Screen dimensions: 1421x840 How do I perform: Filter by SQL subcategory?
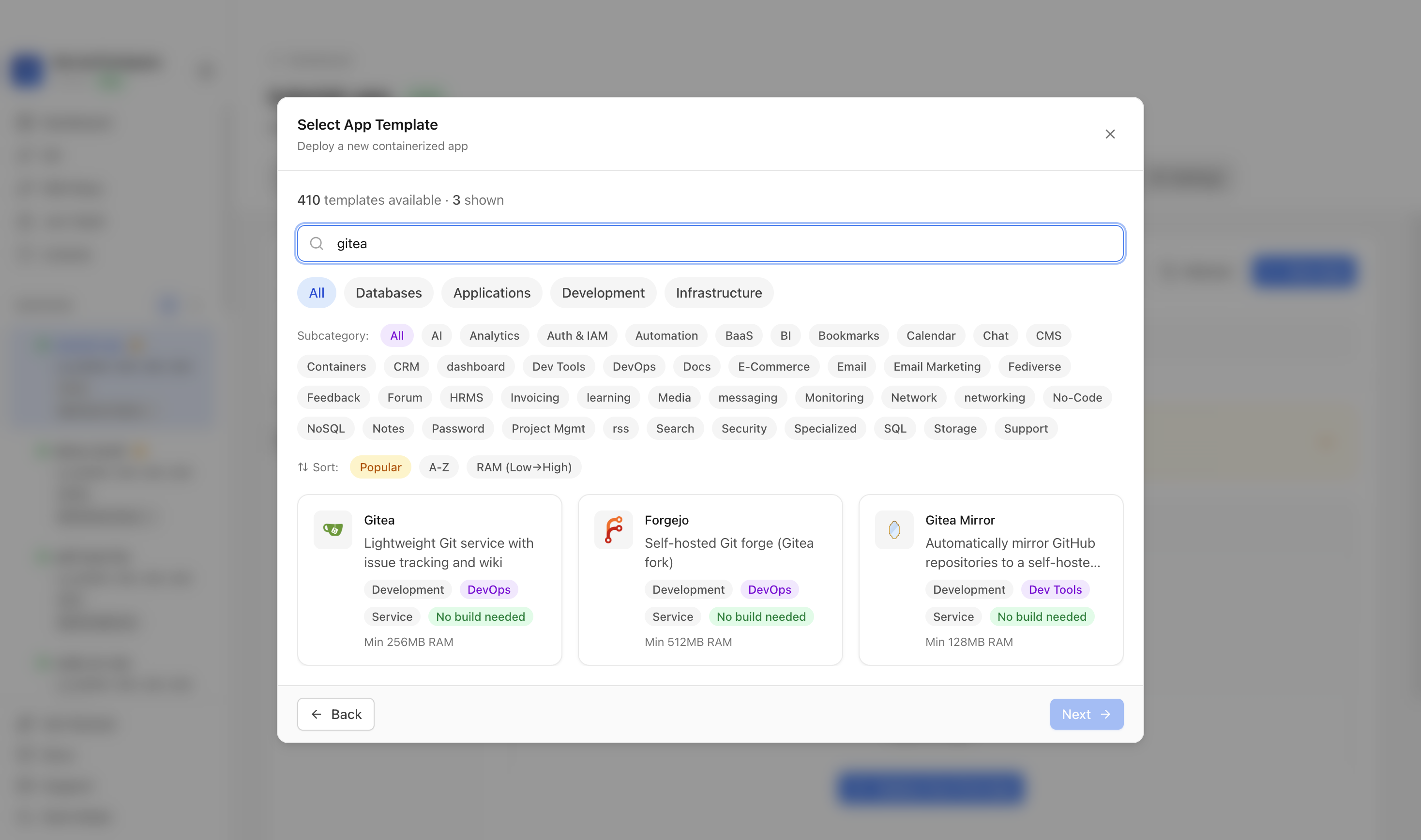click(895, 429)
